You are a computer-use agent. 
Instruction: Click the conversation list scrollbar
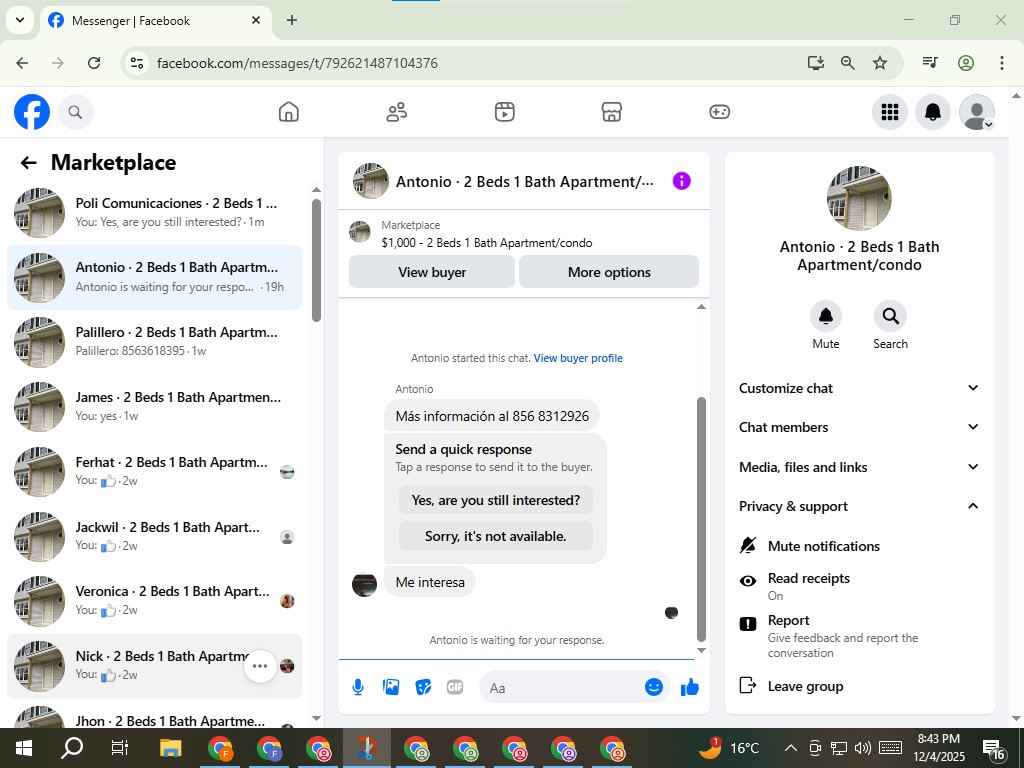point(316,260)
